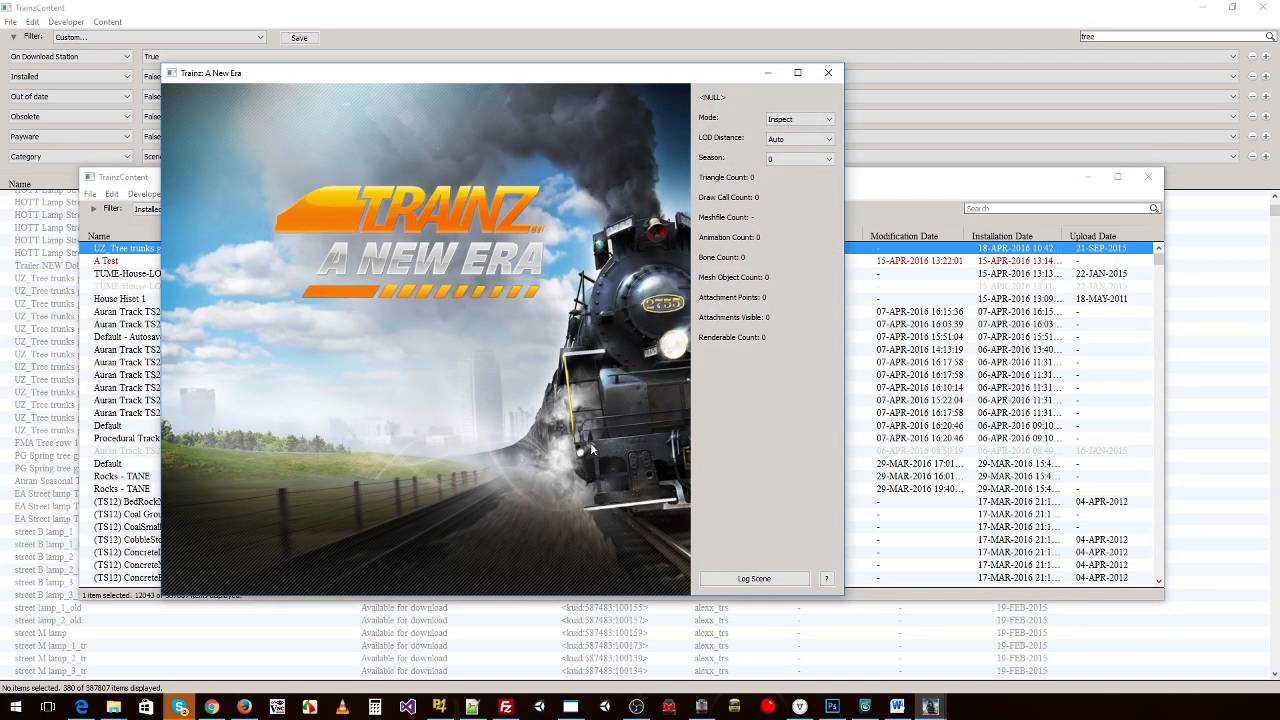Click the magnifier in the second TrainzContent window's search
Screen dimensions: 1280x720
pyautogui.click(x=1154, y=208)
